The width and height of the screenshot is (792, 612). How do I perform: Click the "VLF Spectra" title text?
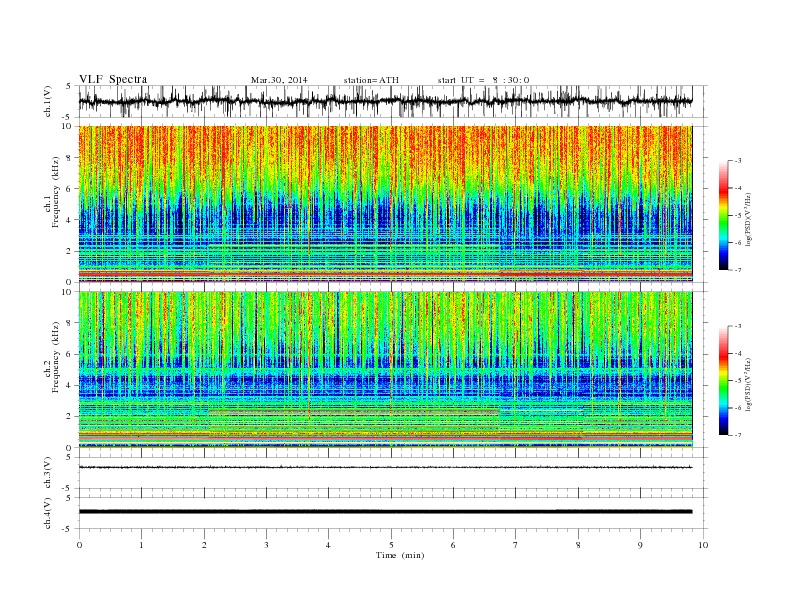tap(113, 79)
